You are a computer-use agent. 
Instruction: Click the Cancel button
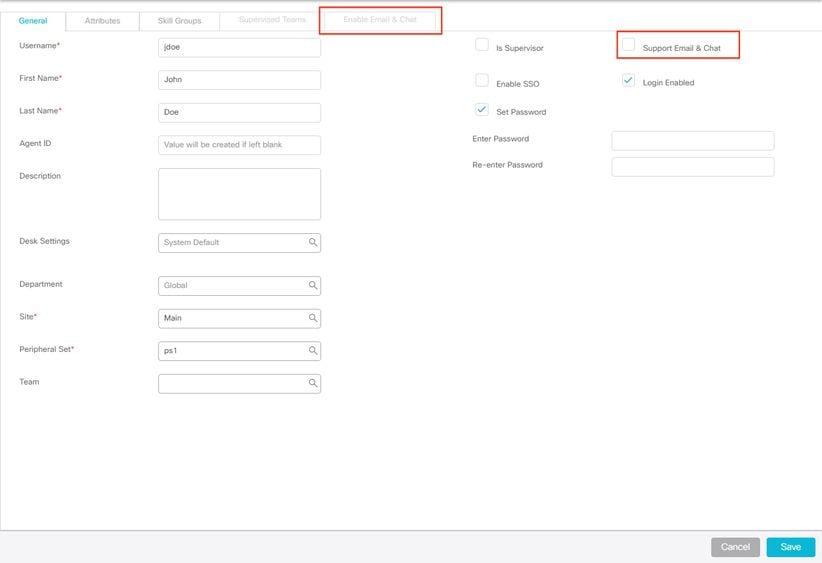[735, 547]
